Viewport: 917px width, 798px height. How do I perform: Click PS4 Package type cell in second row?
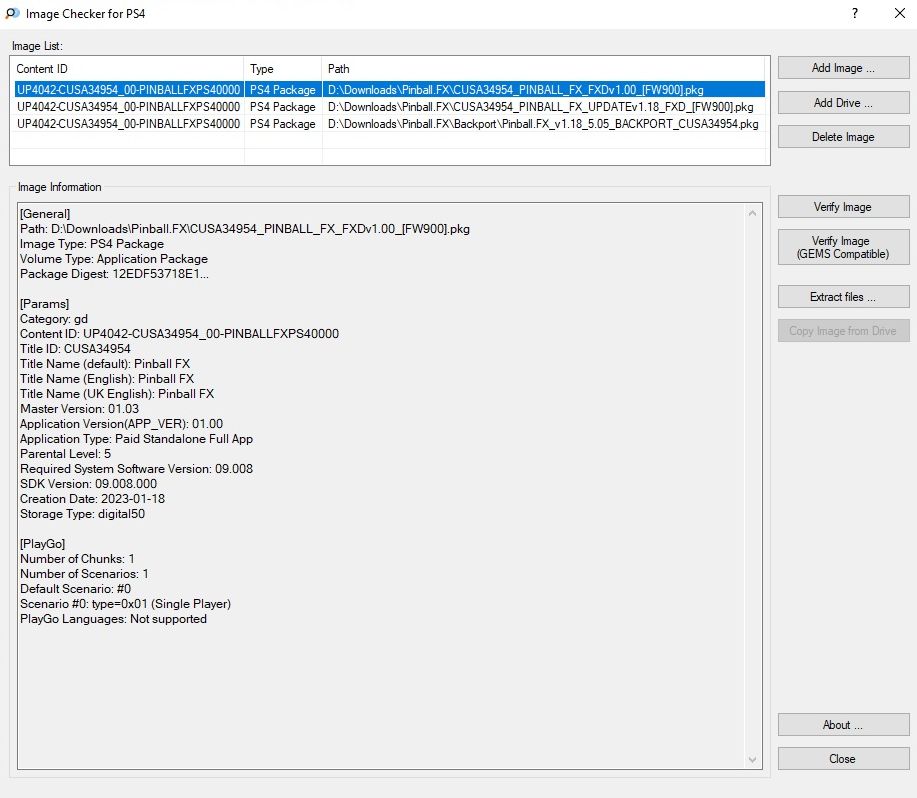(282, 107)
